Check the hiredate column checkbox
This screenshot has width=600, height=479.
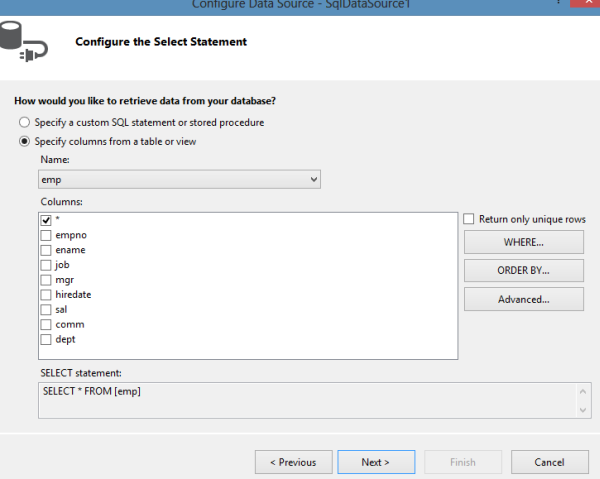46,295
